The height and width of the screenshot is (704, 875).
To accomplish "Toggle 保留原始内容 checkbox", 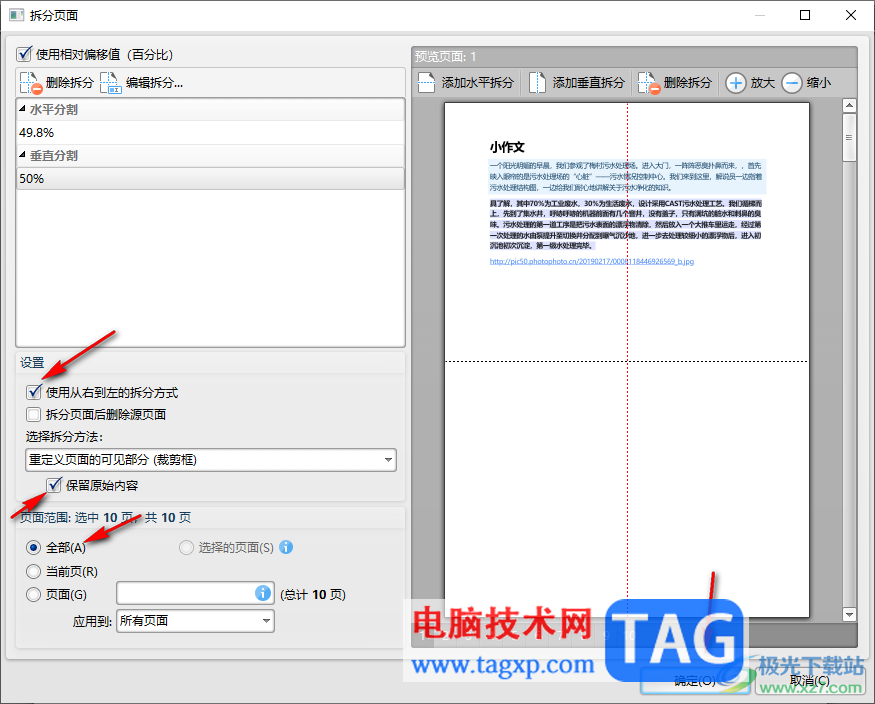I will (54, 485).
